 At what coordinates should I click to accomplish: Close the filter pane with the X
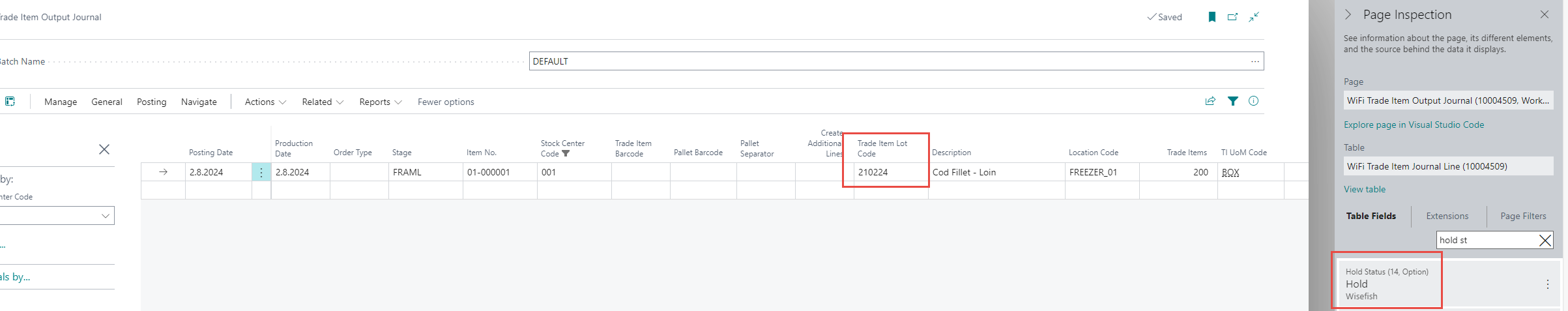pyautogui.click(x=104, y=149)
